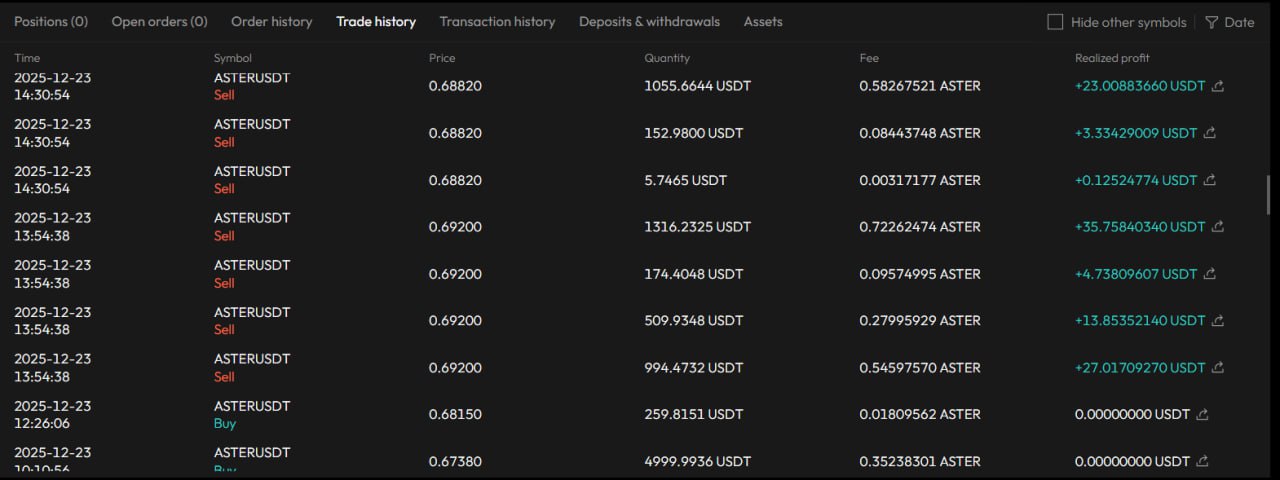Viewport: 1280px width, 480px height.
Task: Share the +23.00883660 USDT profit row
Action: [x=1218, y=86]
